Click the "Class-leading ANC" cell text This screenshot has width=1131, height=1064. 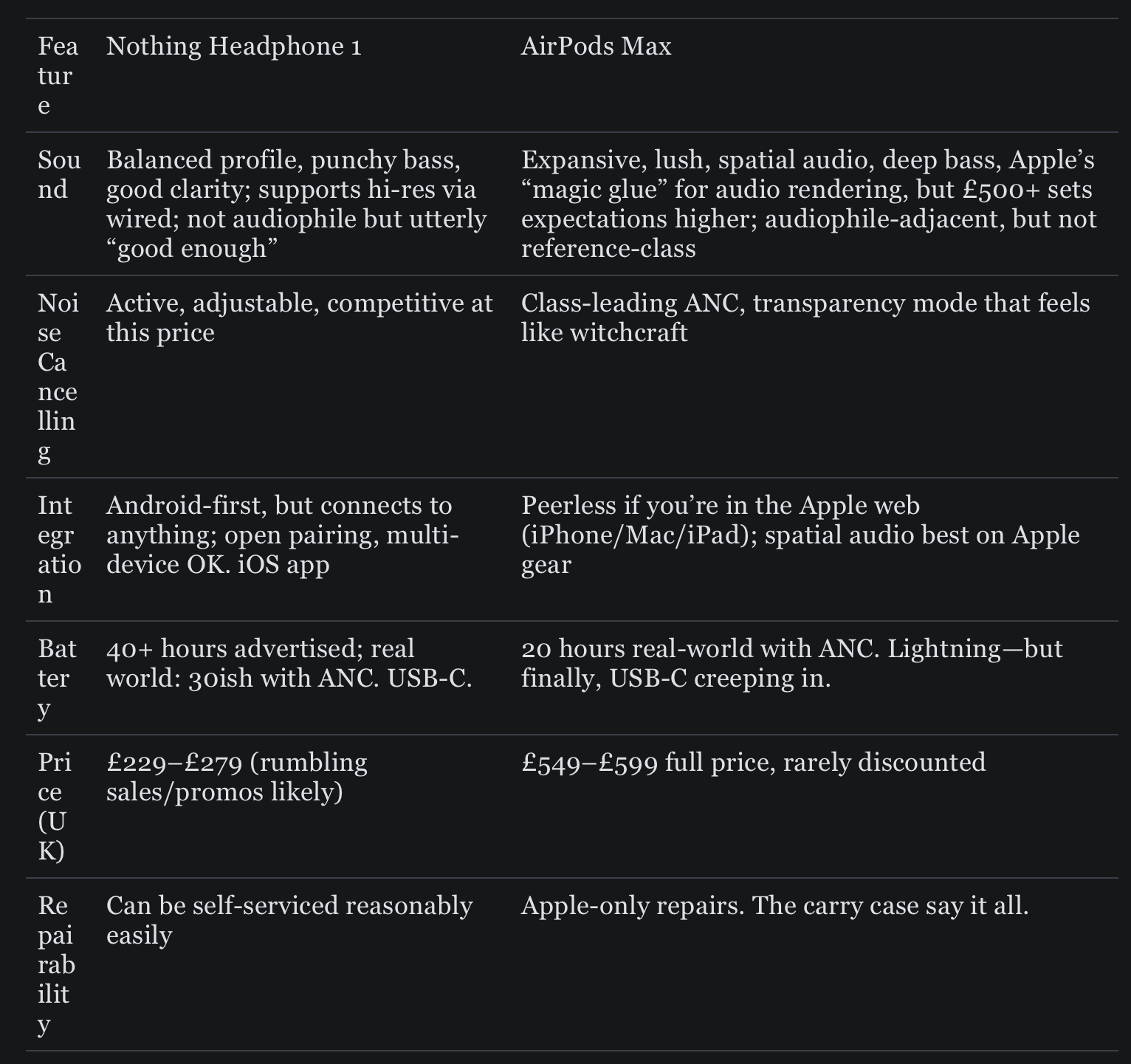pos(805,318)
